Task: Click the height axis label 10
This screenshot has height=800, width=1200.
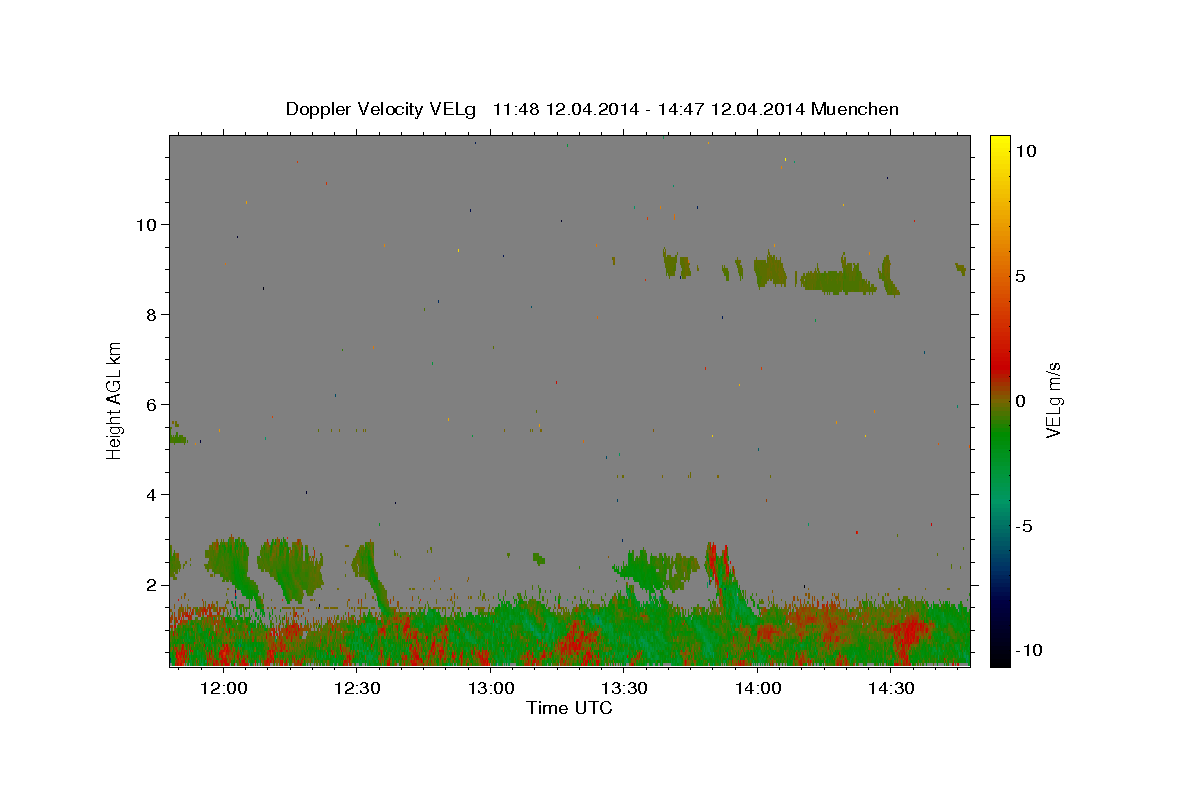Action: pyautogui.click(x=146, y=224)
